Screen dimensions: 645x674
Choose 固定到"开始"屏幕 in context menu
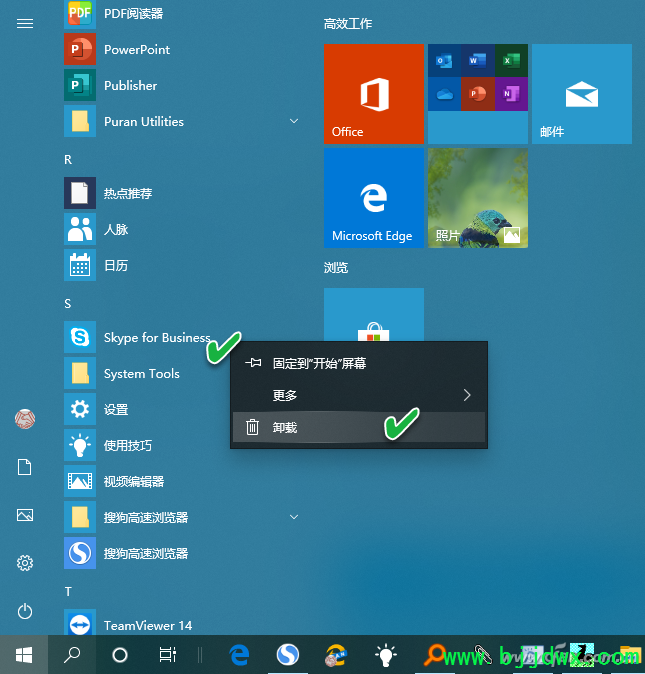point(359,363)
